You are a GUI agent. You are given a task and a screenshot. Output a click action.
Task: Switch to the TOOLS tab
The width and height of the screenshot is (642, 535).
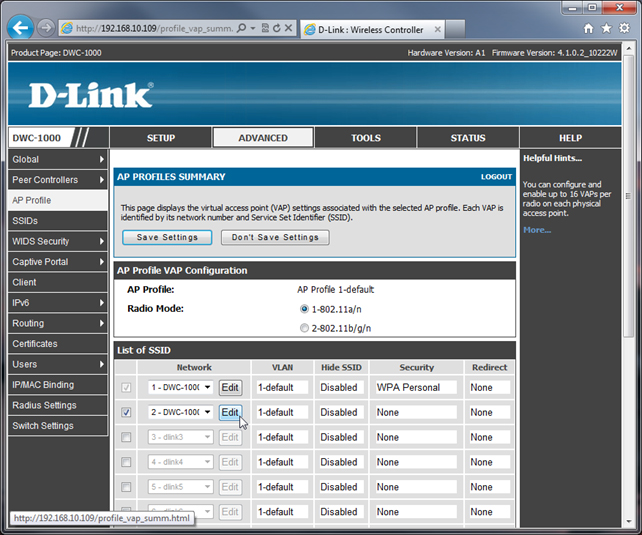click(365, 138)
